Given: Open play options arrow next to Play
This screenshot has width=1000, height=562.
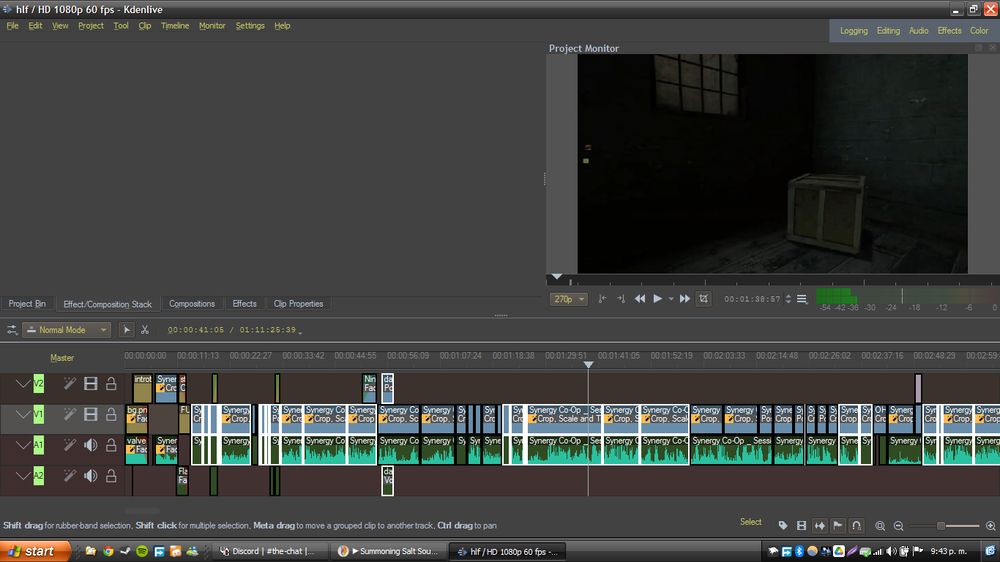Looking at the screenshot, I should point(671,299).
